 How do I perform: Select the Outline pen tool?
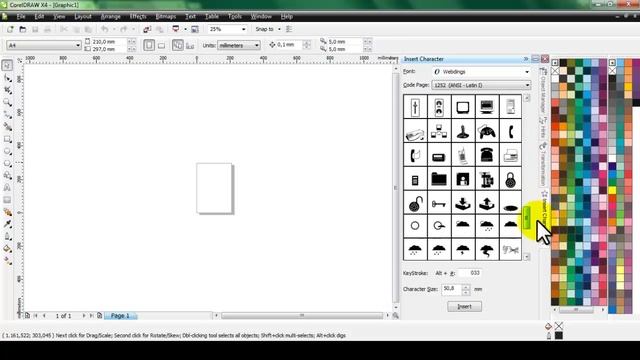(7, 236)
